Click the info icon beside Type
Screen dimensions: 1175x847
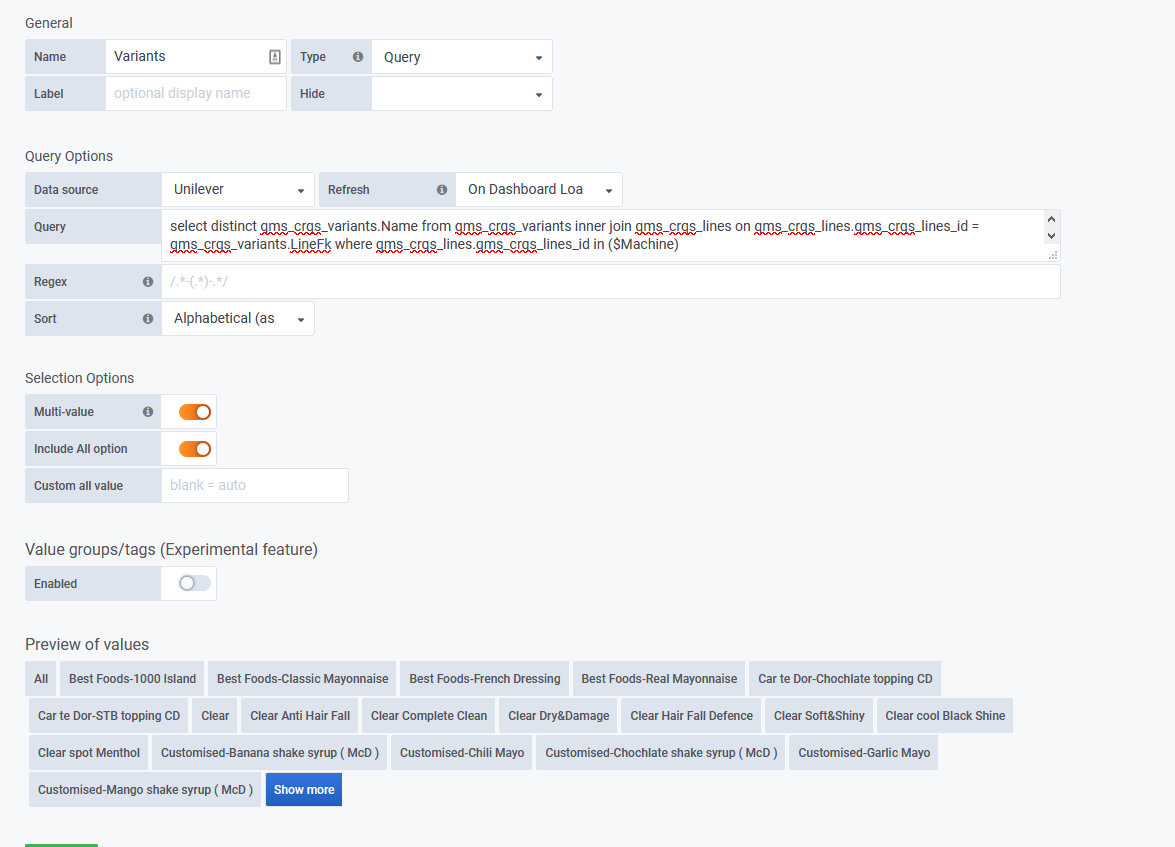pos(357,56)
